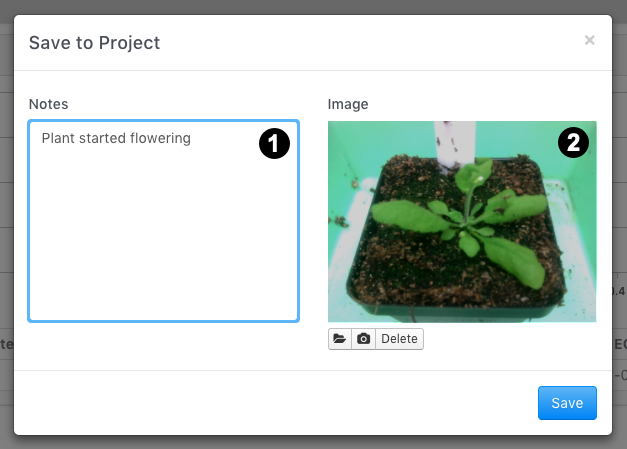The width and height of the screenshot is (627, 449).
Task: Focus the Notes text area
Action: pos(164,221)
